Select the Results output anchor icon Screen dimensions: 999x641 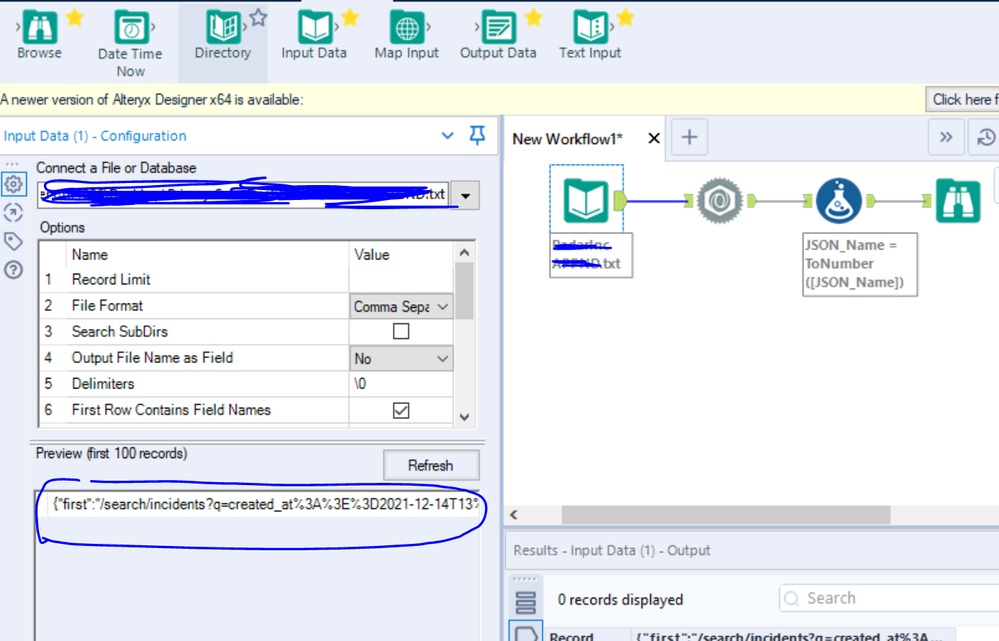coord(526,633)
